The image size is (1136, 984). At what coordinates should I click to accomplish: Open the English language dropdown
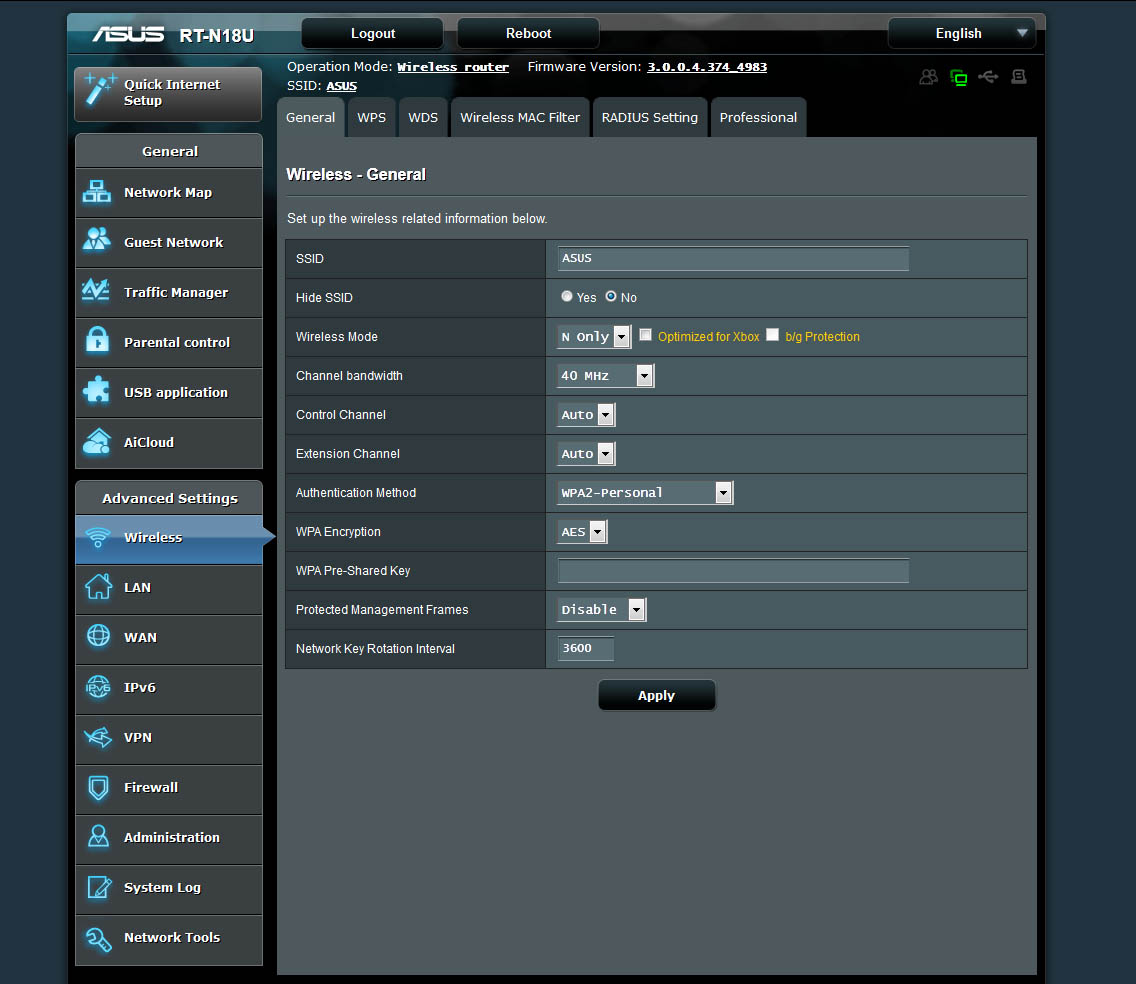tap(961, 33)
